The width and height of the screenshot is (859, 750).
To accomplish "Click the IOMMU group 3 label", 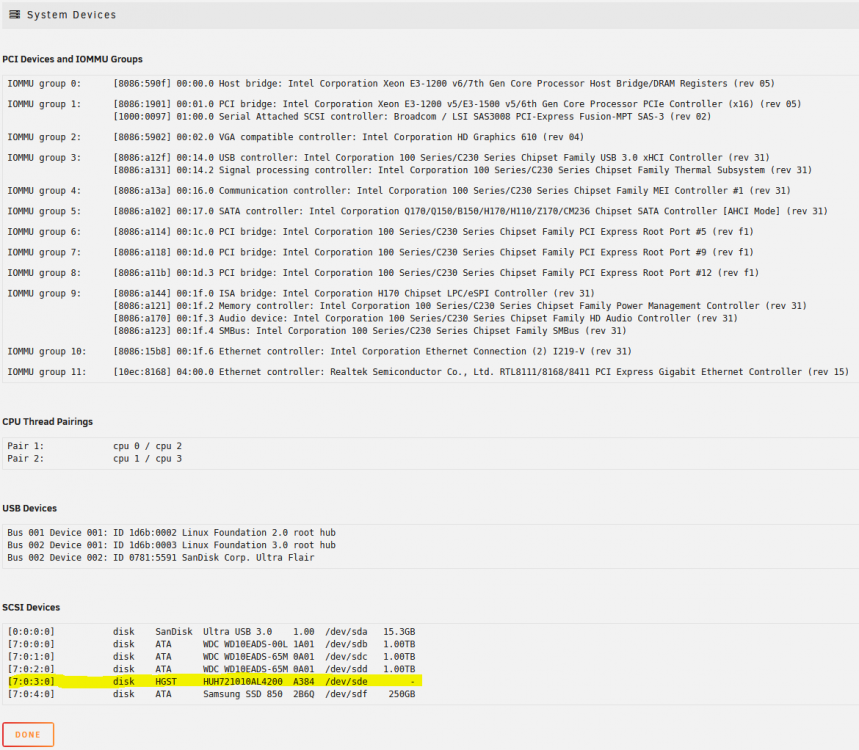I will click(x=44, y=158).
